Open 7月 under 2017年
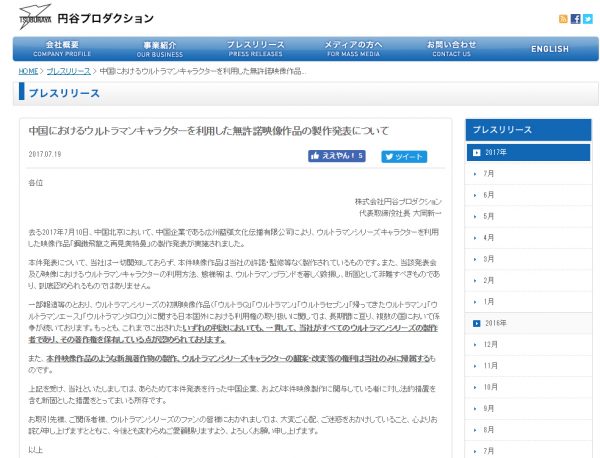600x458 pixels. 528,174
